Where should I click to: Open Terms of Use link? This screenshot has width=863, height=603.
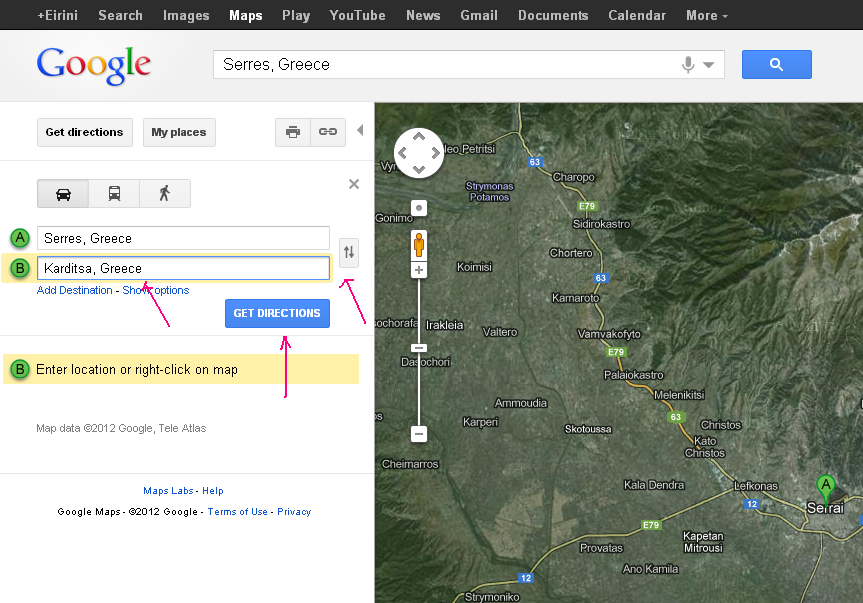237,512
